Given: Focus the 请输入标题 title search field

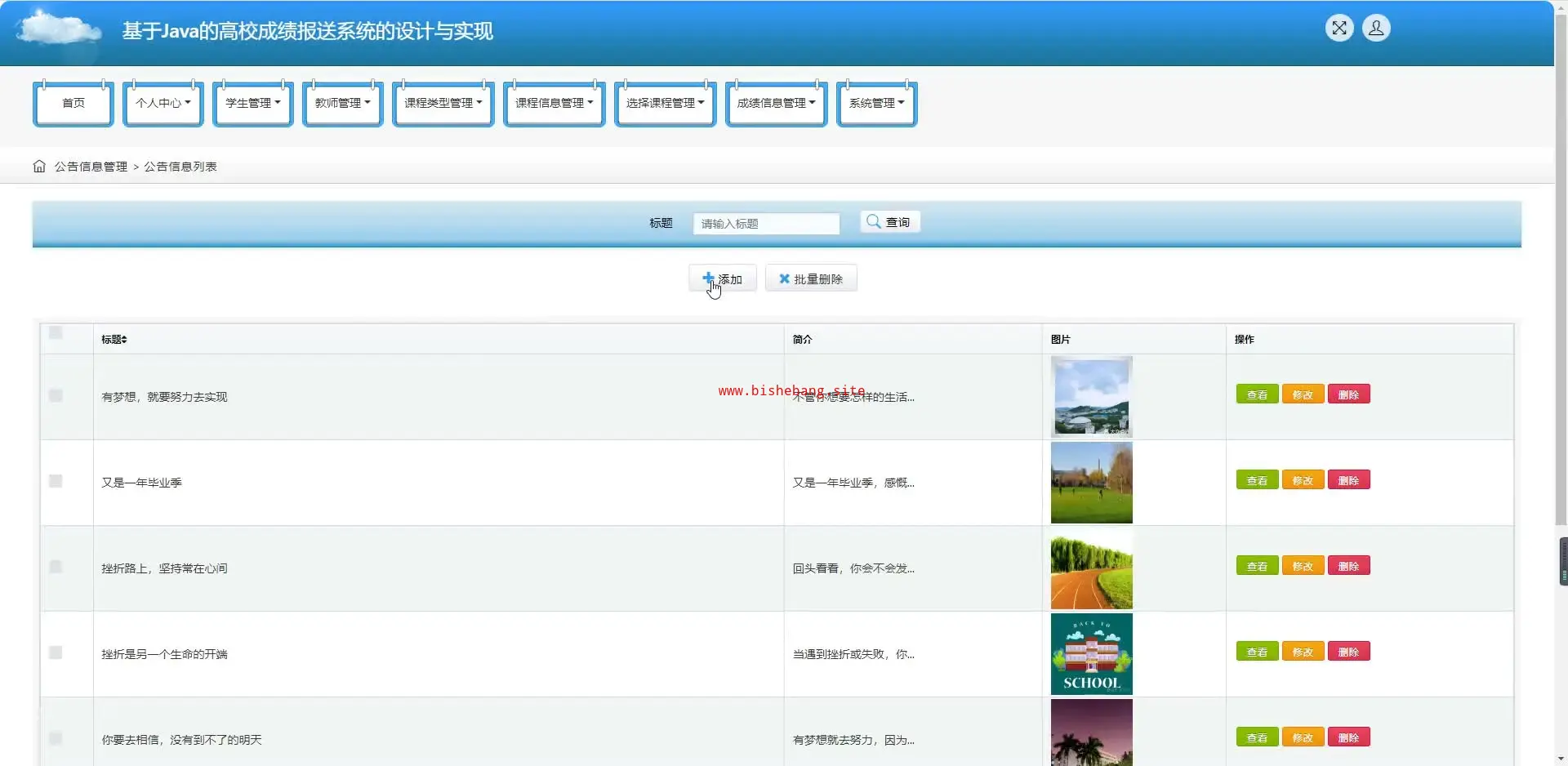Looking at the screenshot, I should [766, 224].
